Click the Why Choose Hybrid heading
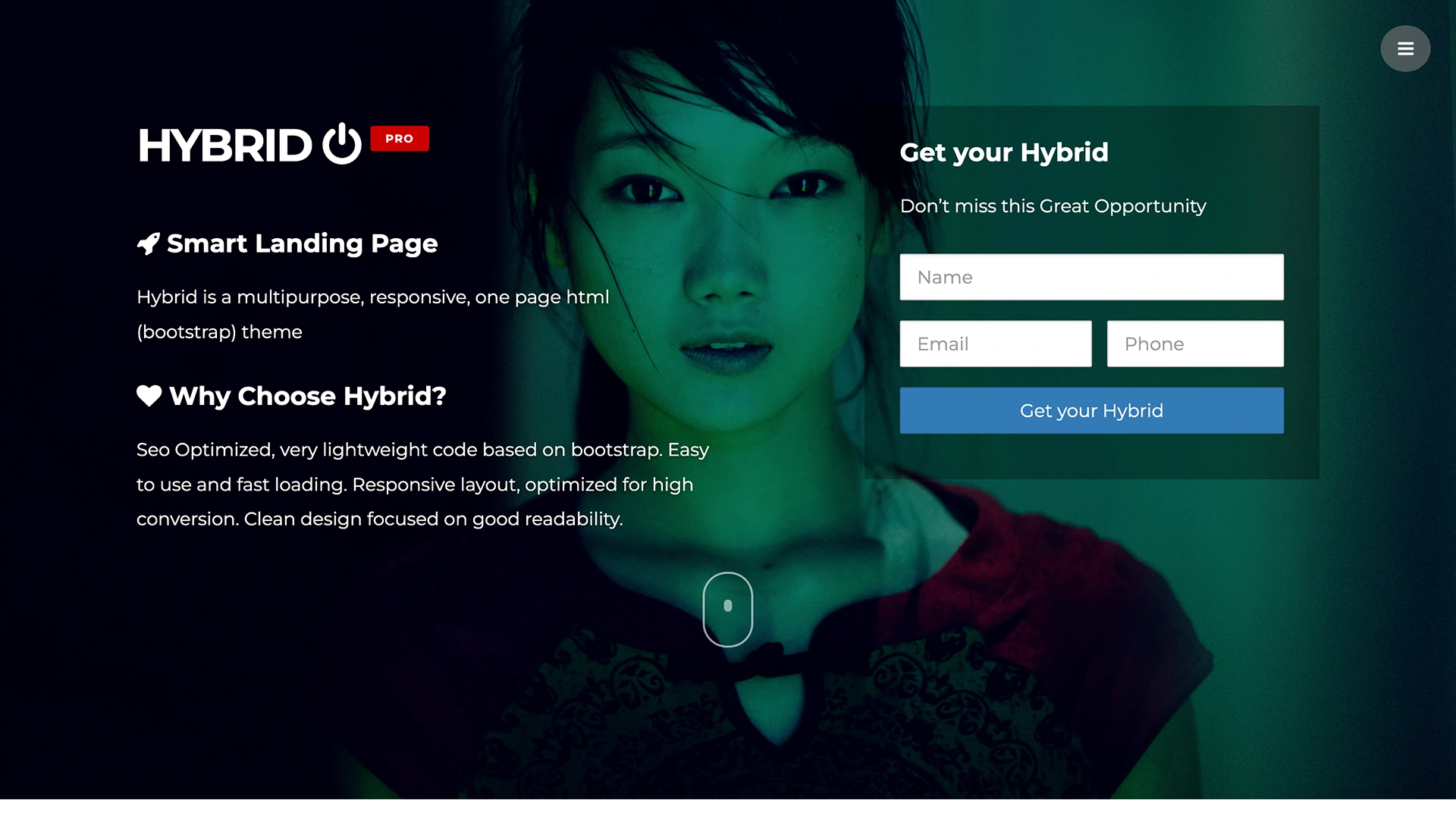1456x819 pixels. click(x=307, y=396)
